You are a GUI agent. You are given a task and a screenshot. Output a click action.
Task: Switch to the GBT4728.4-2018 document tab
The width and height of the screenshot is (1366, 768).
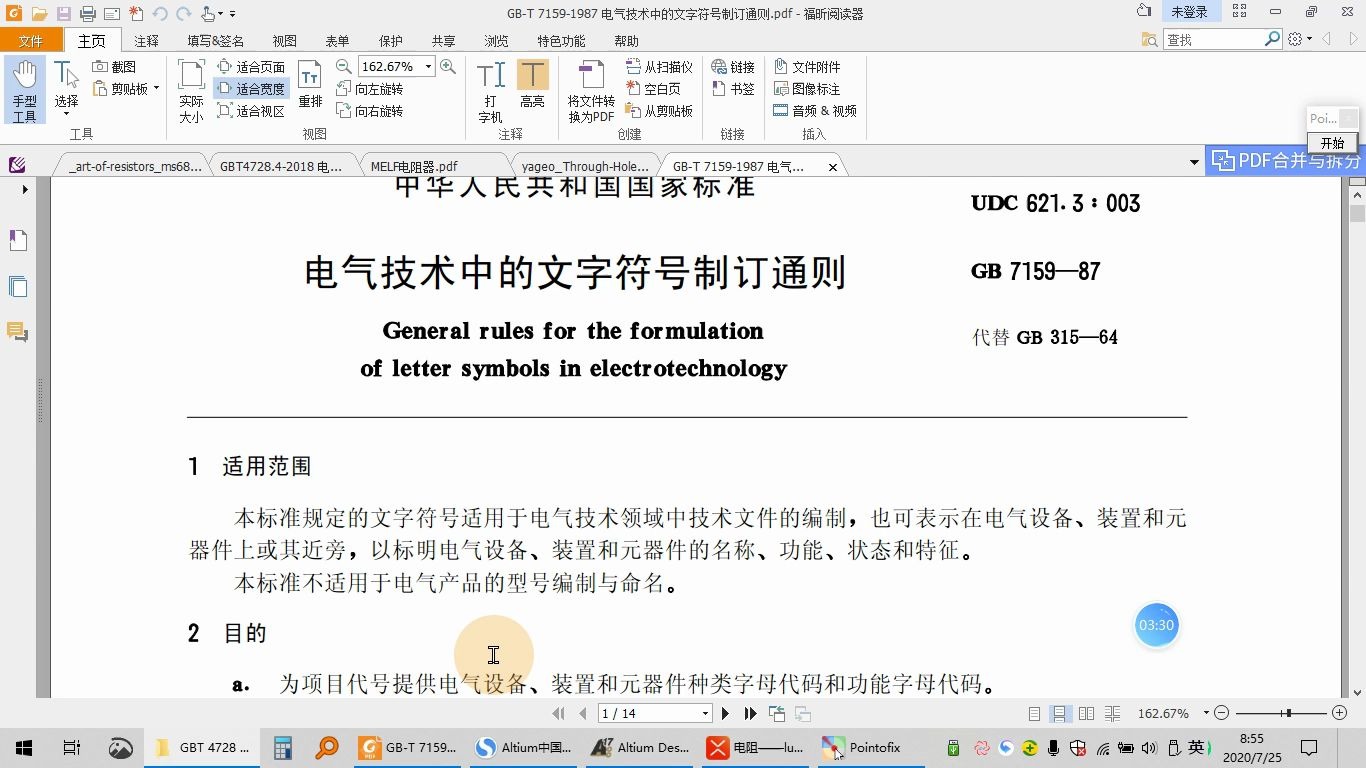point(281,166)
